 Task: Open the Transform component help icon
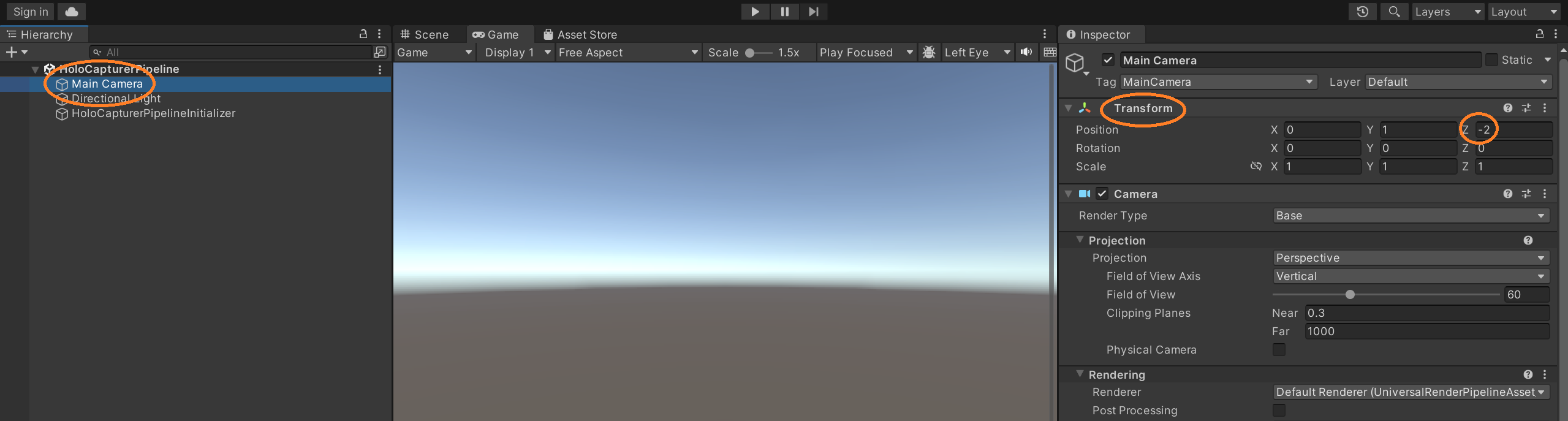pyautogui.click(x=1508, y=108)
